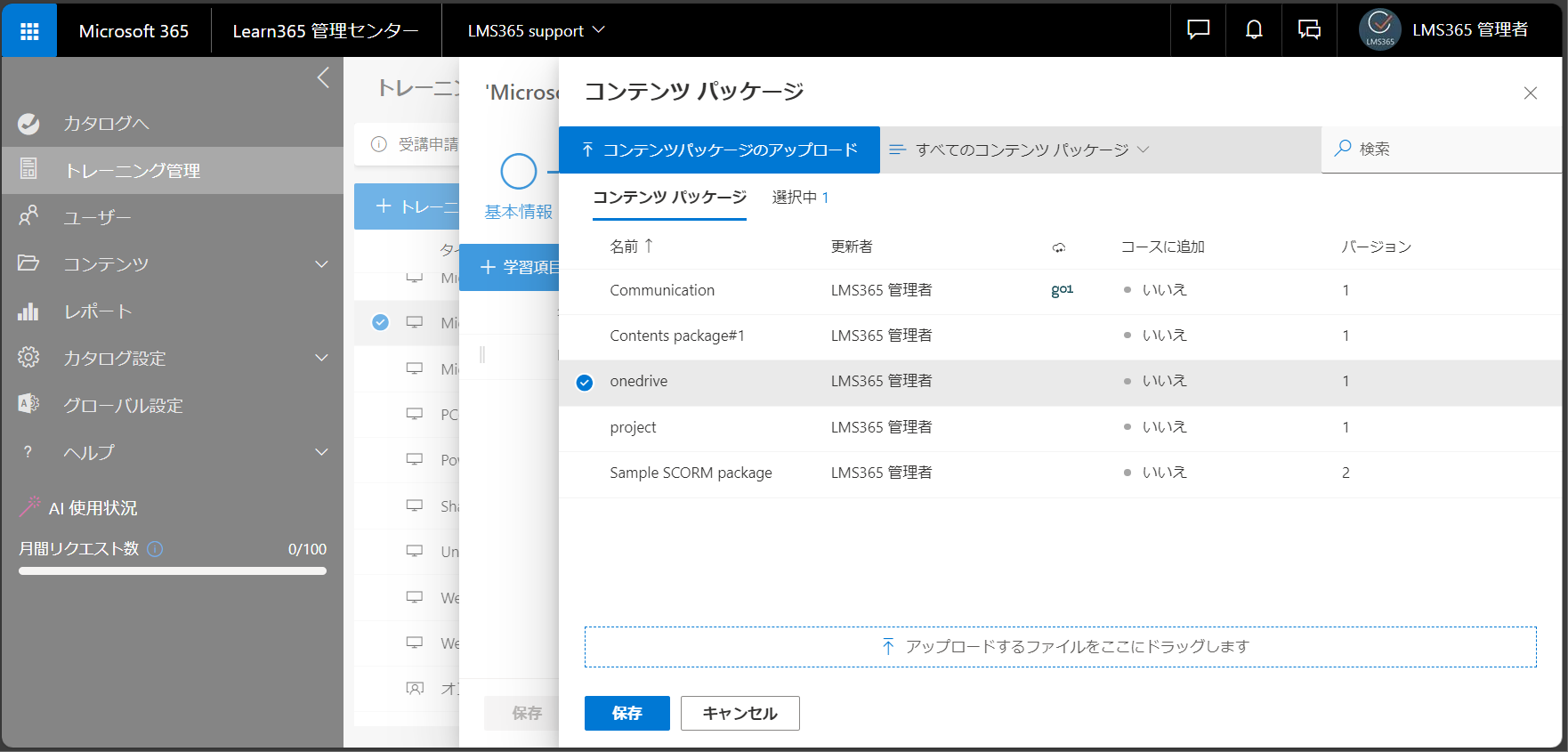Click the info icon next to 月間リクエスト数
The image size is (1568, 752).
click(x=155, y=549)
